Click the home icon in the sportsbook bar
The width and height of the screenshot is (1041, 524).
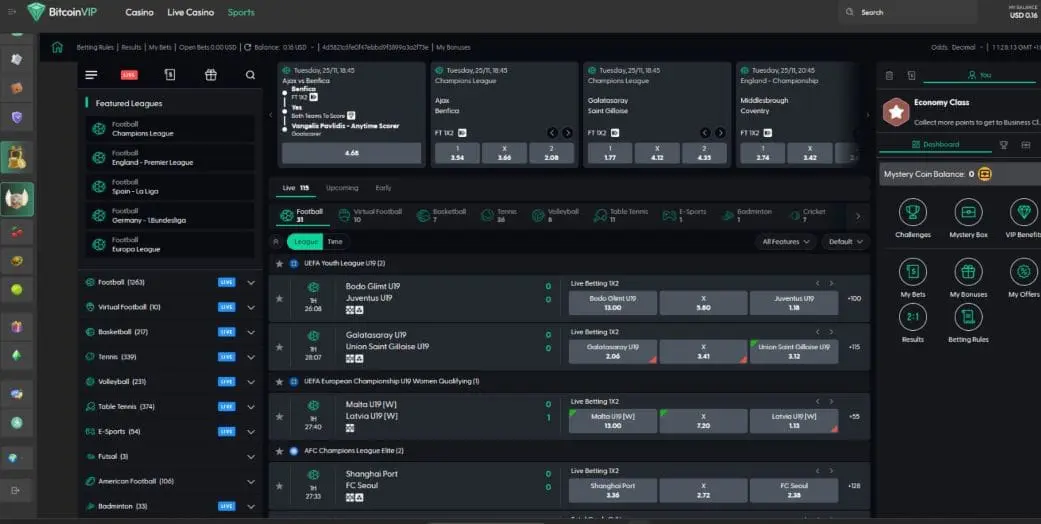point(57,47)
